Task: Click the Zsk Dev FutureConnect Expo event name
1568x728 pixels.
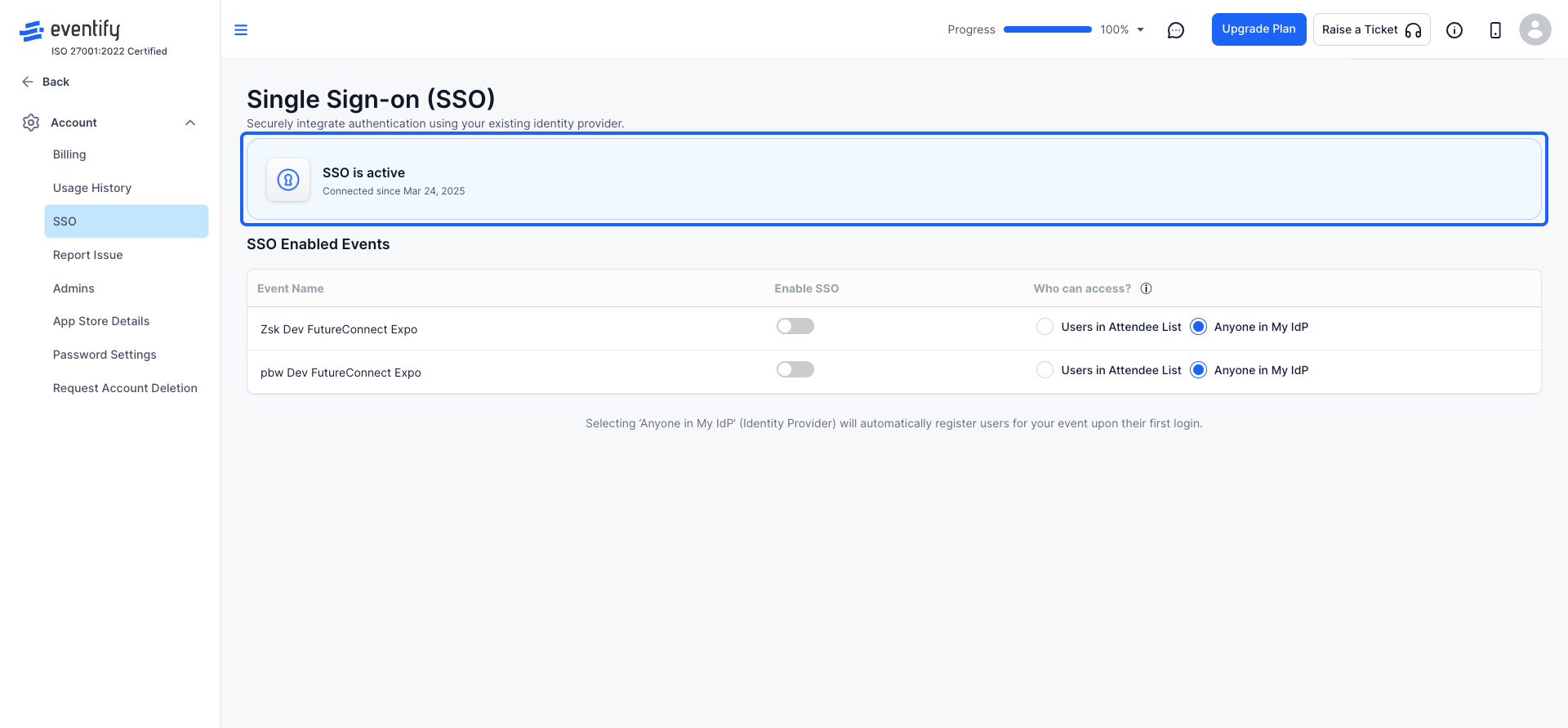Action: coord(339,329)
